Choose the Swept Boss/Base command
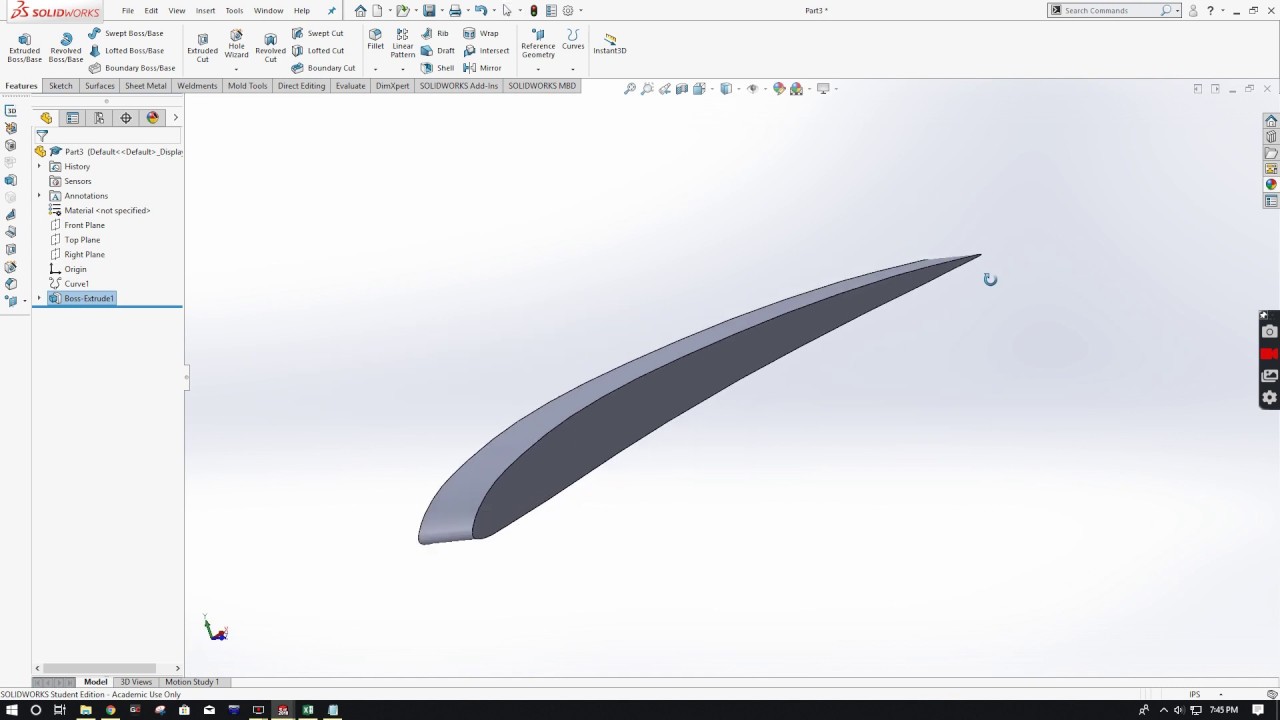Viewport: 1280px width, 720px height. click(126, 33)
